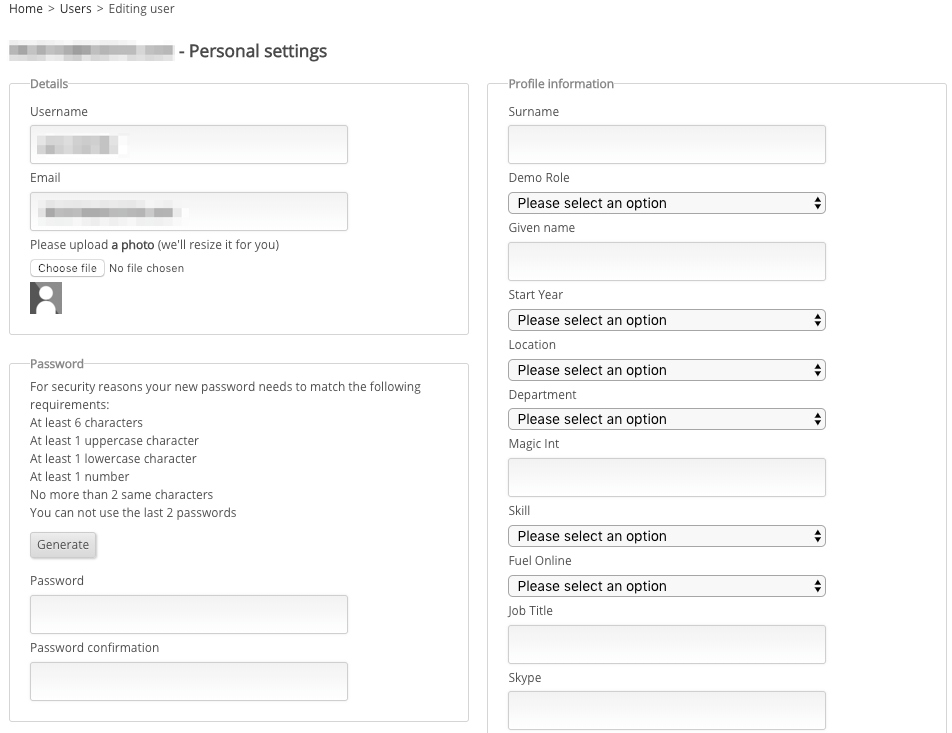Expand the Start Year dropdown
This screenshot has width=952, height=733.
666,320
